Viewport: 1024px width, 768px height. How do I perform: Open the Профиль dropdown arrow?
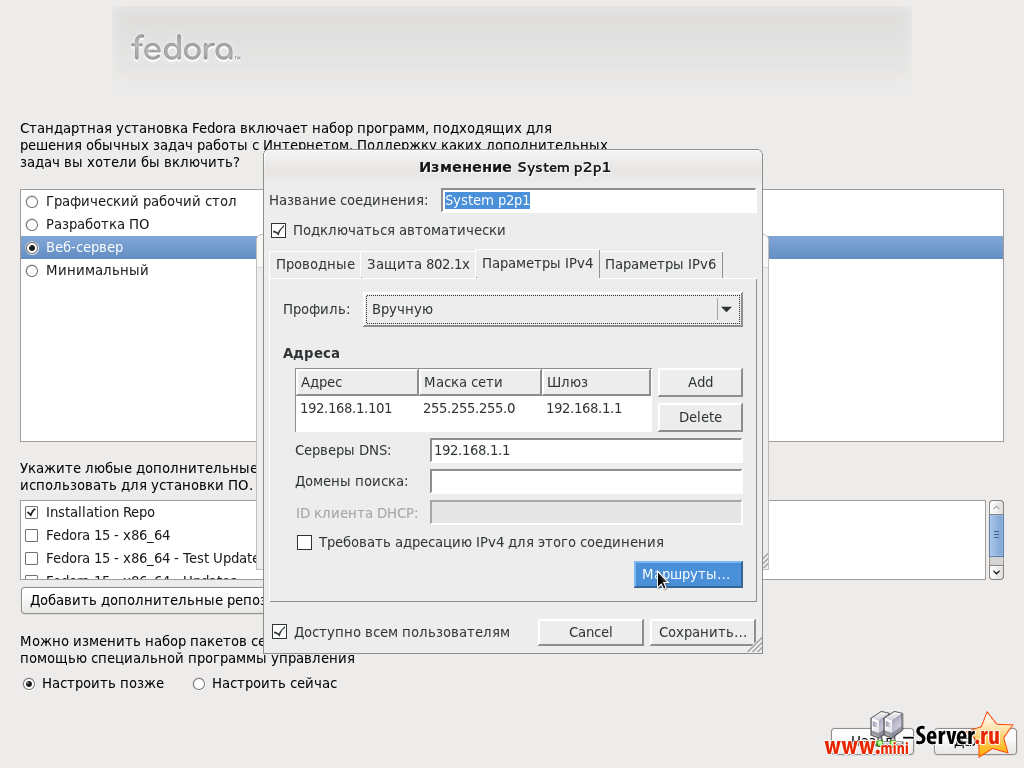727,310
